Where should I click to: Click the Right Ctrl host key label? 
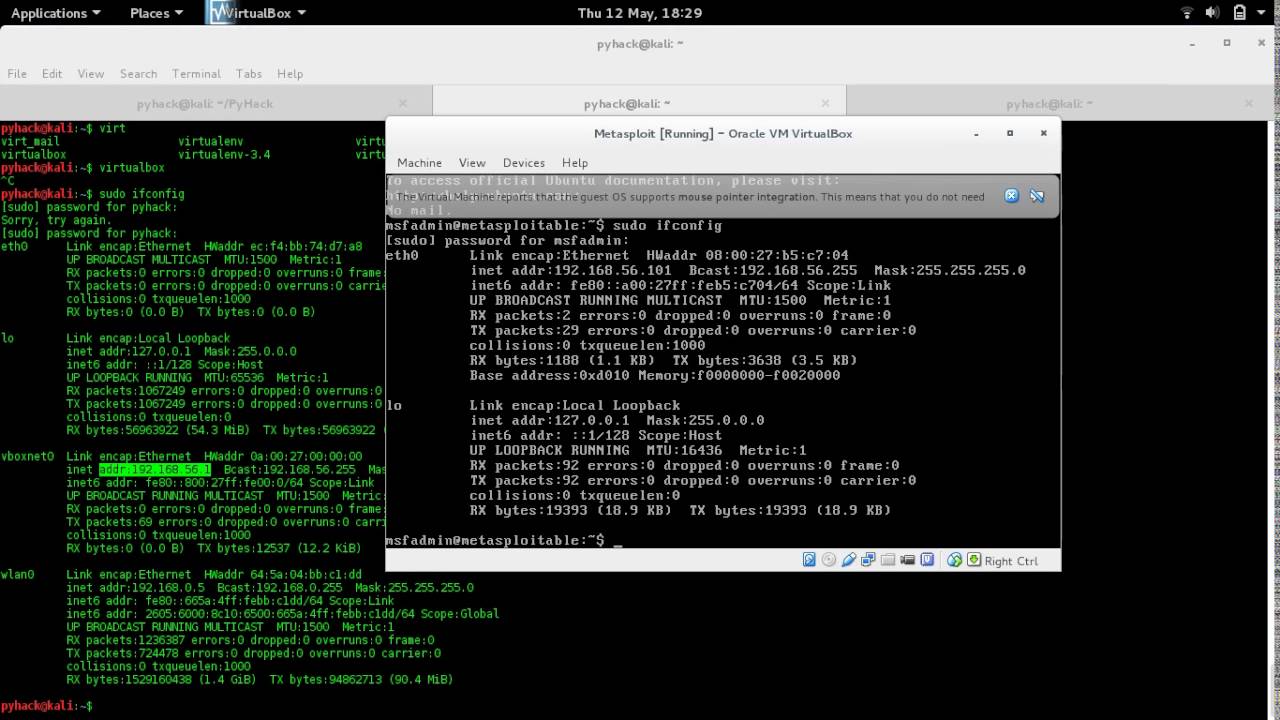point(1011,561)
